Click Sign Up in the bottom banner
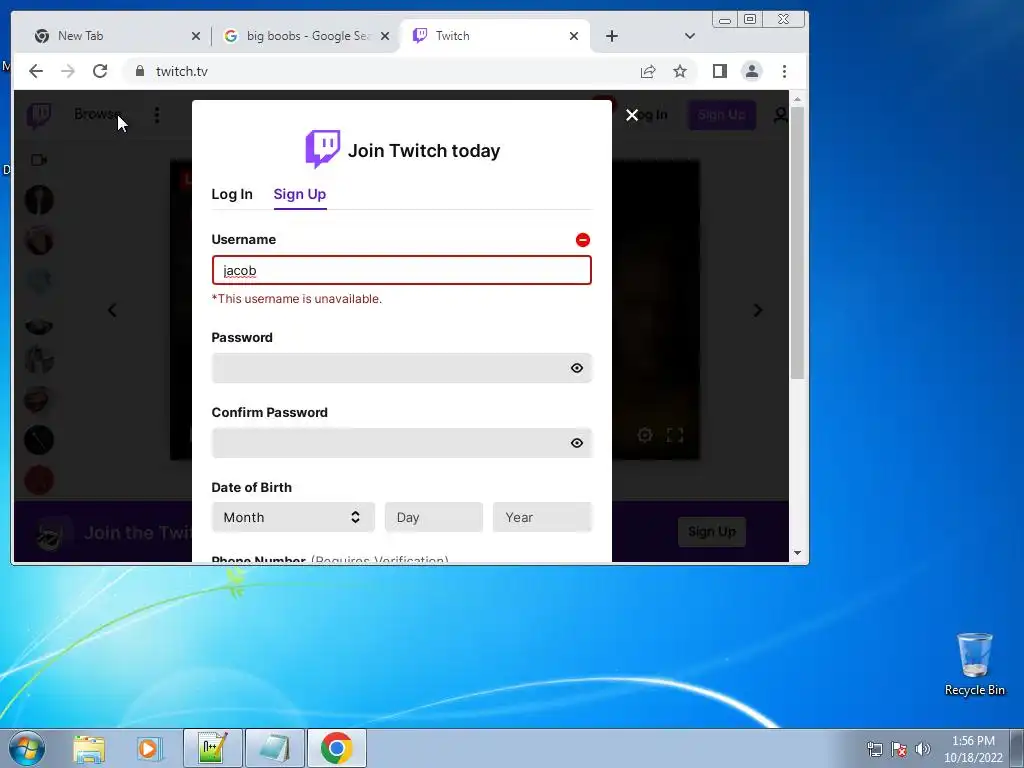Image resolution: width=1024 pixels, height=768 pixels. point(712,532)
